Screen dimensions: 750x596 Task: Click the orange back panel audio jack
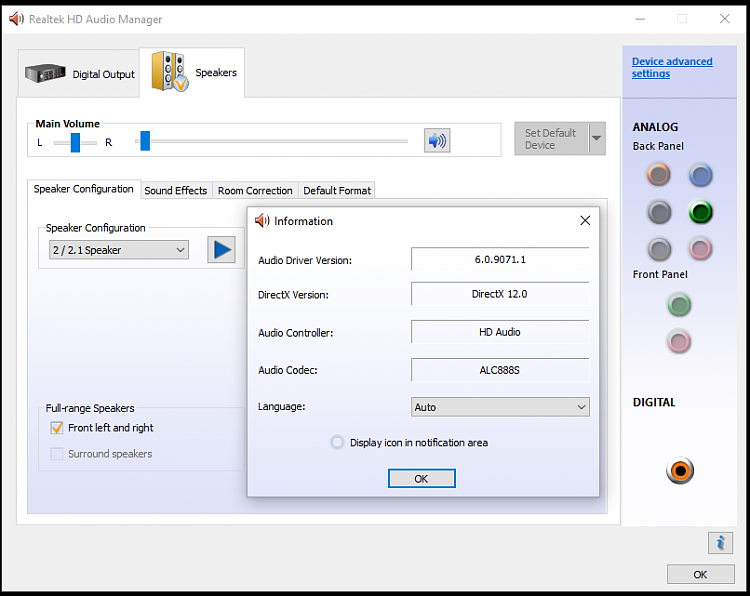[659, 175]
